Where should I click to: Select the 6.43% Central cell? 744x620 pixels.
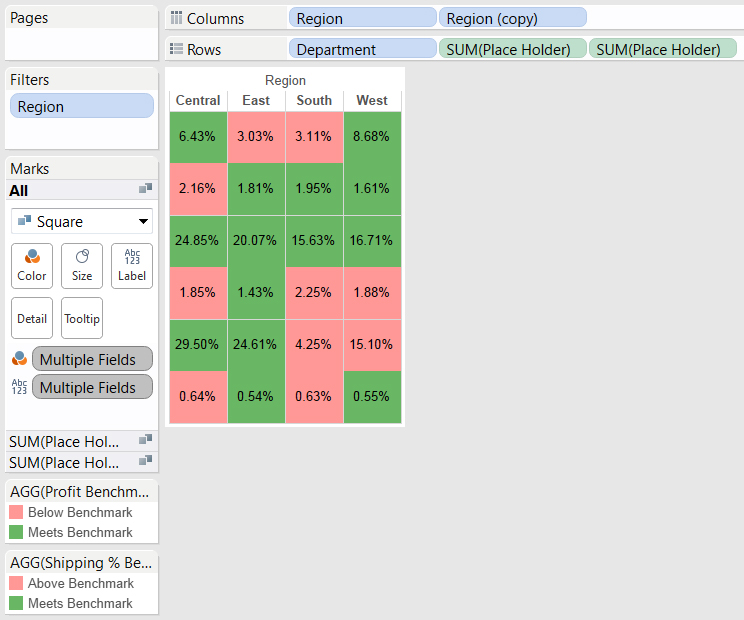(198, 137)
